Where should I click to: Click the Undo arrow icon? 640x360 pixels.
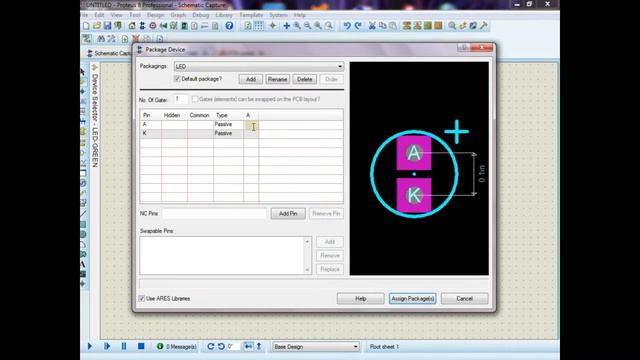pyautogui.click(x=347, y=26)
